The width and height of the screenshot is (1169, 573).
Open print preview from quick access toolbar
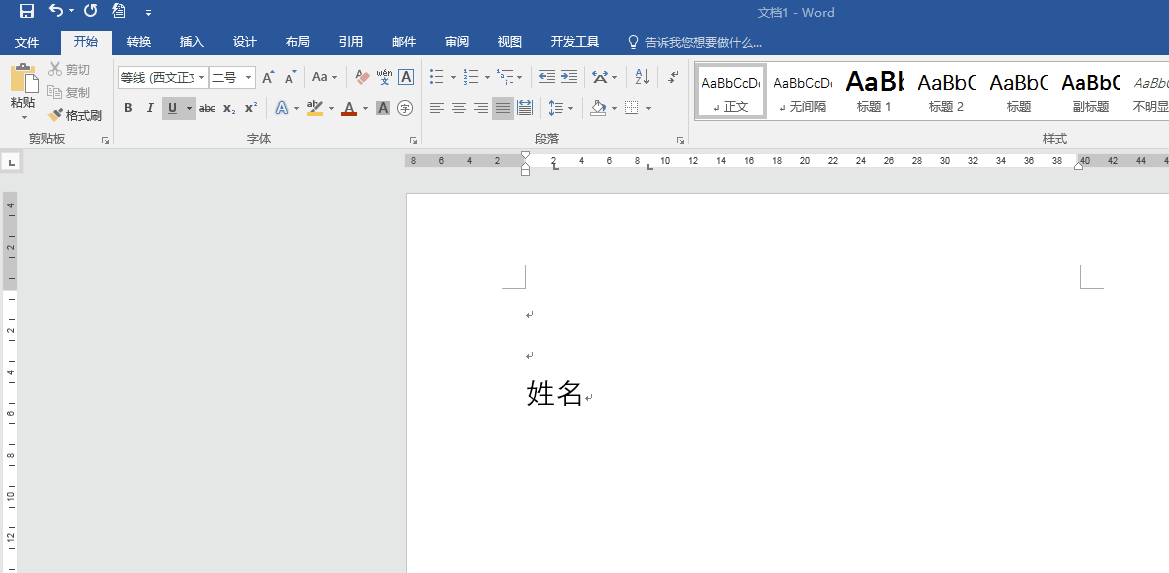tap(119, 11)
